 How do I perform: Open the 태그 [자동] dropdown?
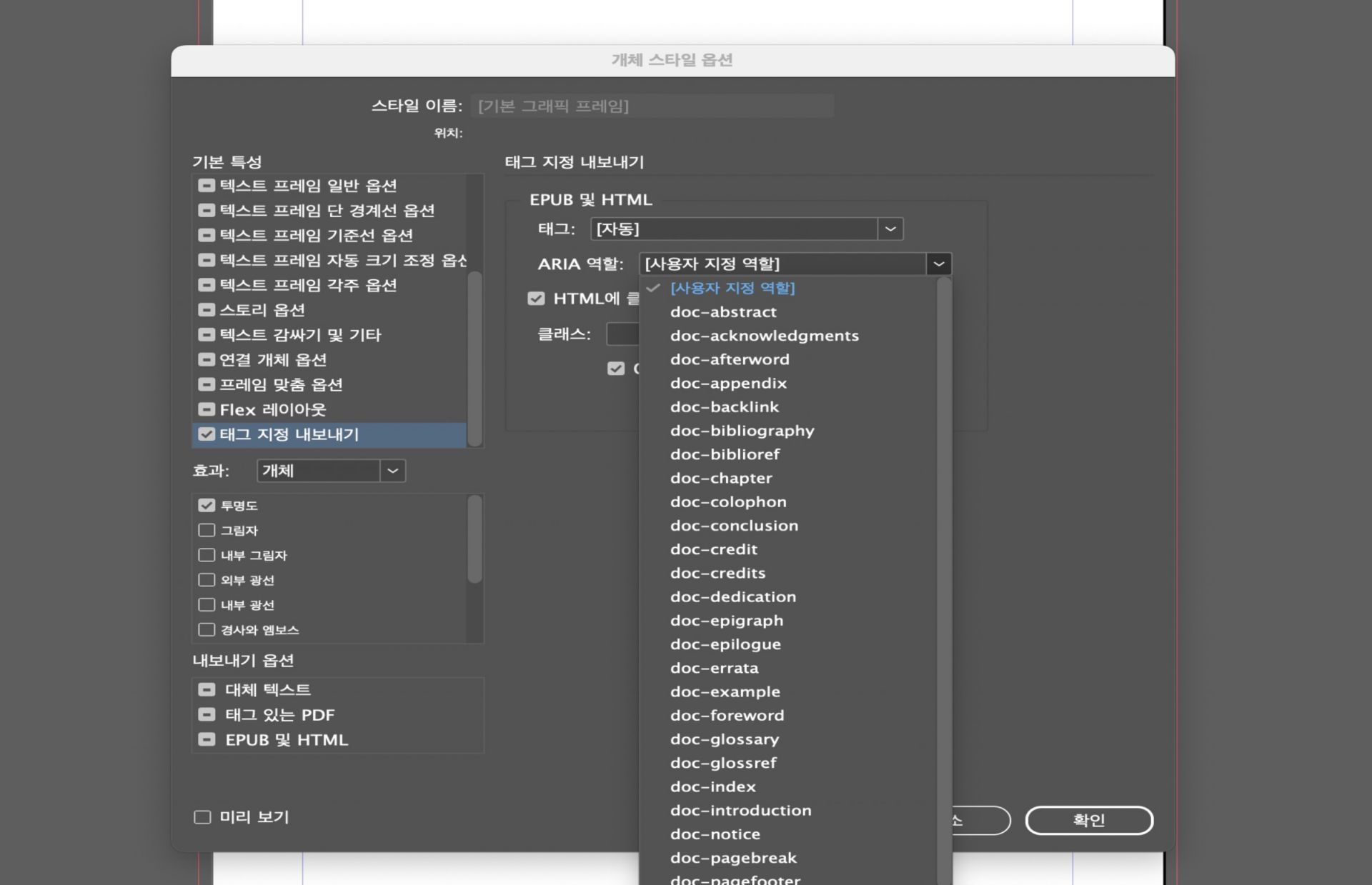(x=890, y=229)
